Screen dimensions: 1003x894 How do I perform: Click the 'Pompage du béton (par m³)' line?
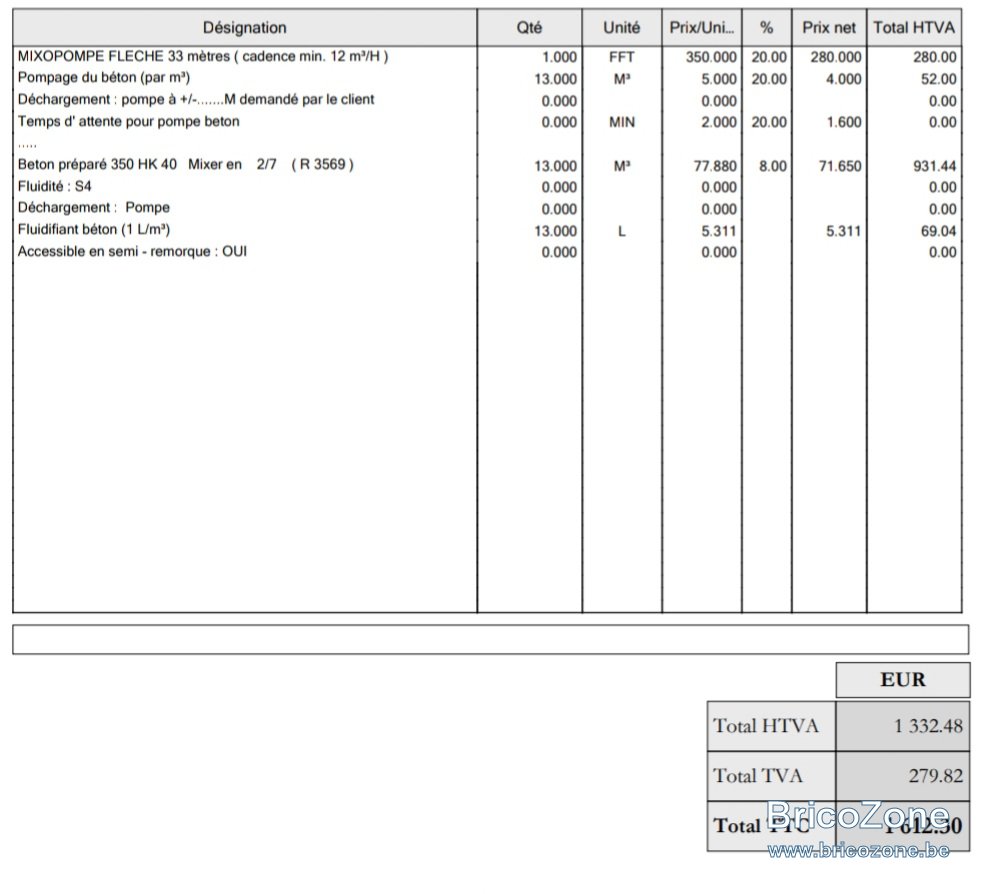(104, 78)
